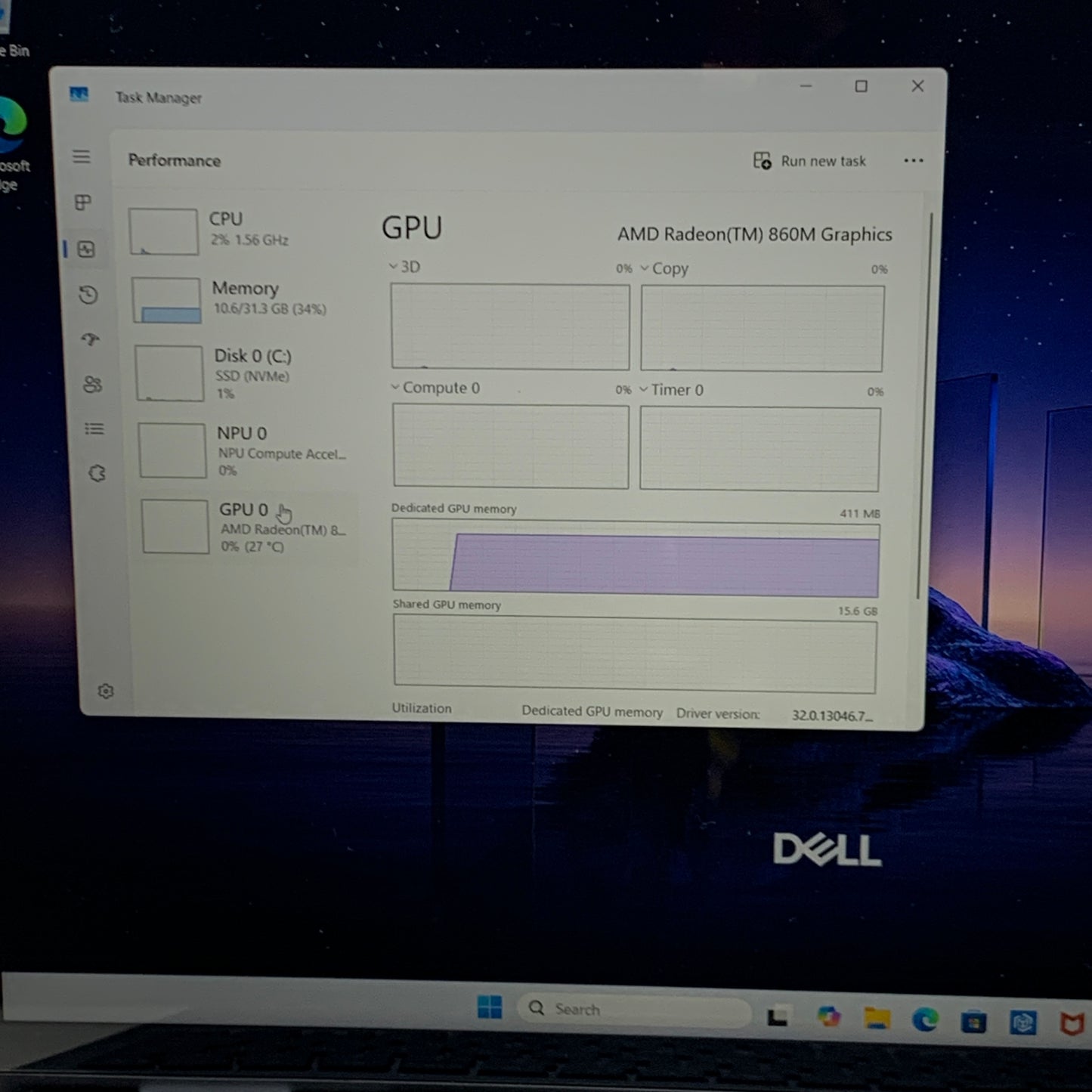Select the CPU performance panel
The width and height of the screenshot is (1092, 1092).
227,229
